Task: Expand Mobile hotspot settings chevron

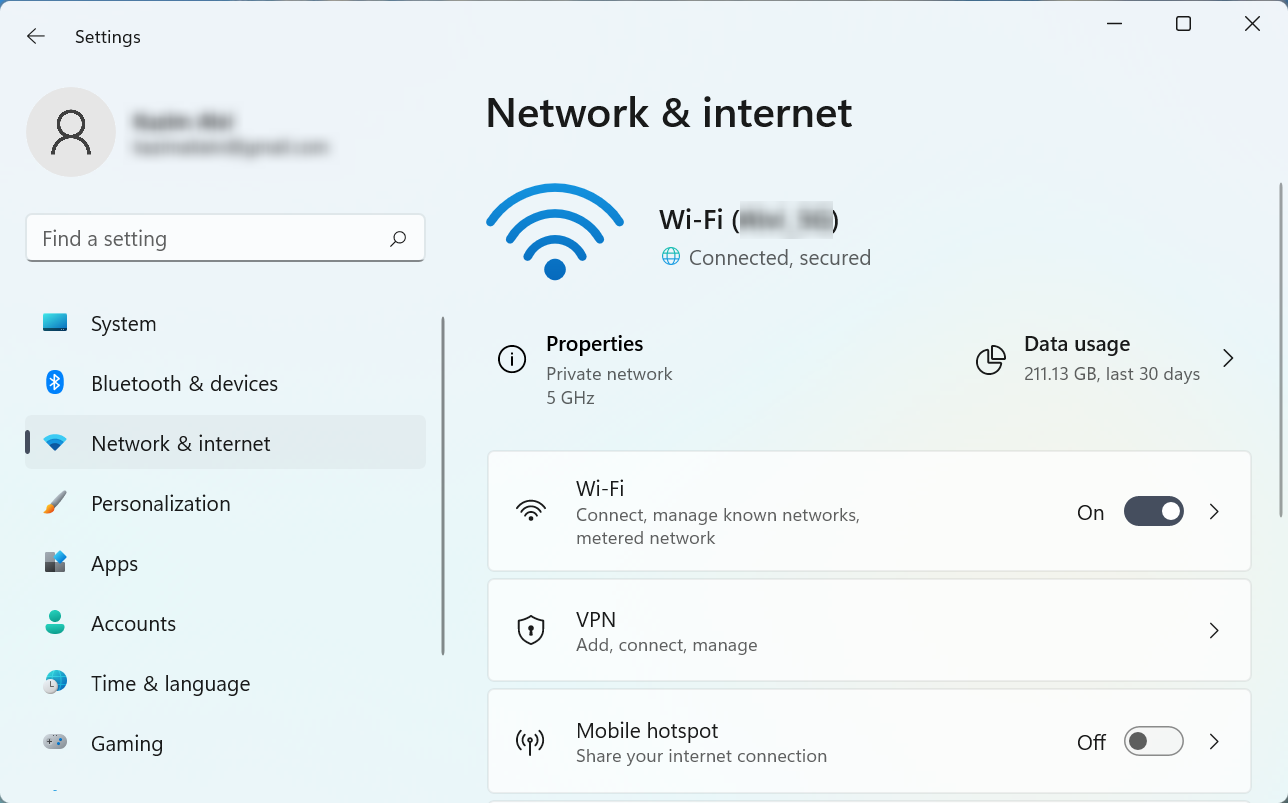Action: coord(1214,742)
